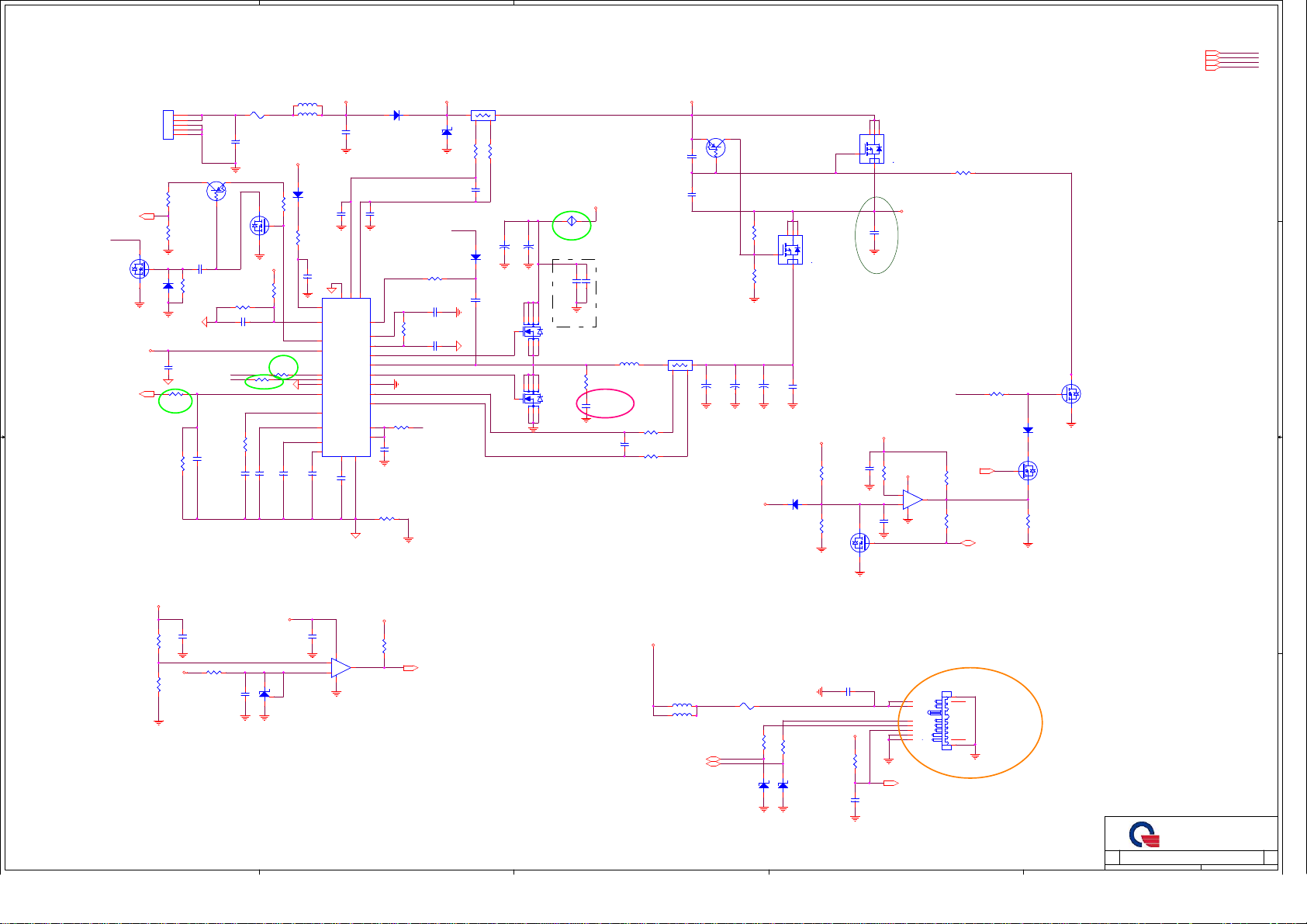The height and width of the screenshot is (924, 1307).
Task: Click the fuse symbol in bottom connector circuit
Action: point(745,707)
